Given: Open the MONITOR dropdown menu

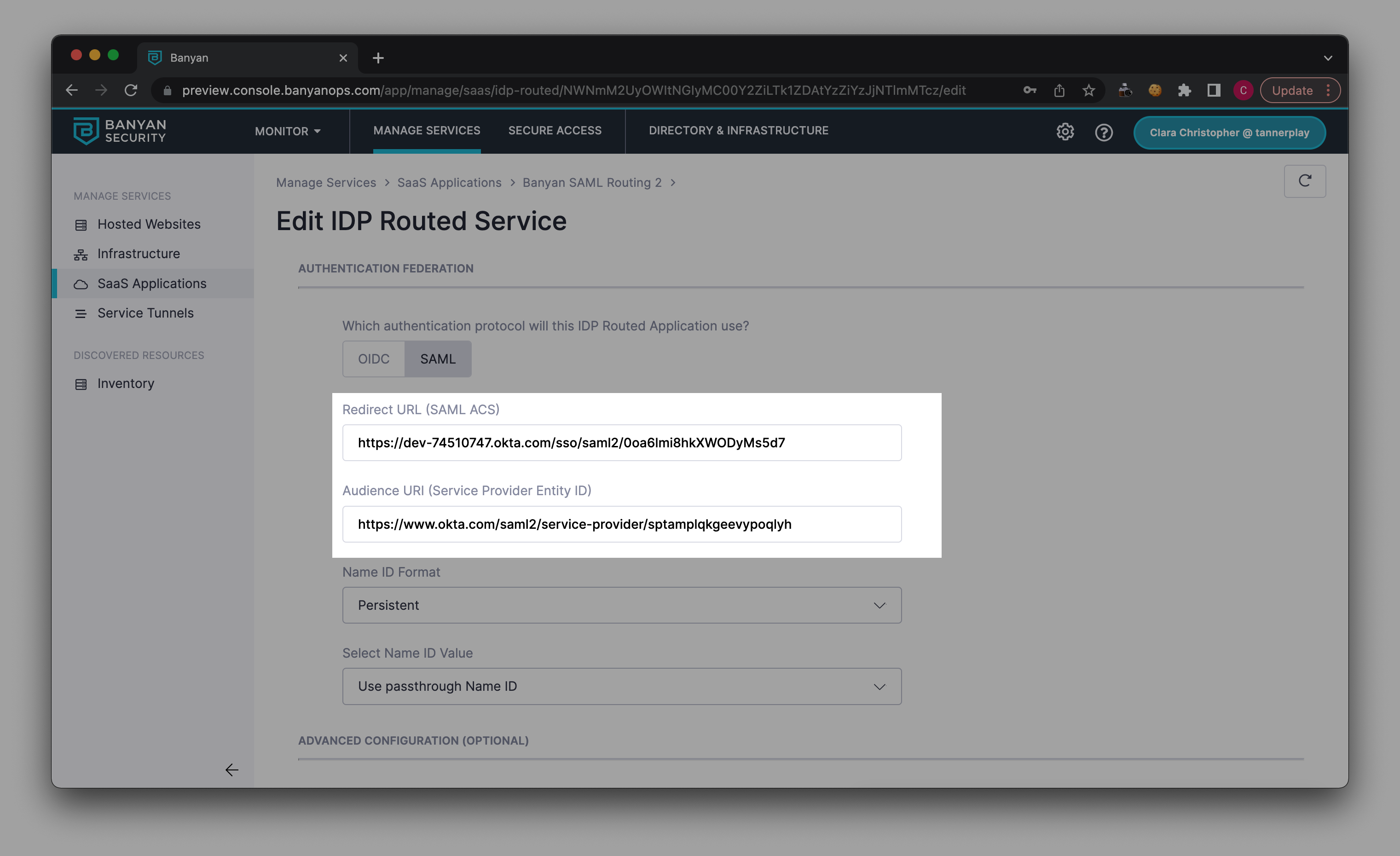Looking at the screenshot, I should coord(288,131).
